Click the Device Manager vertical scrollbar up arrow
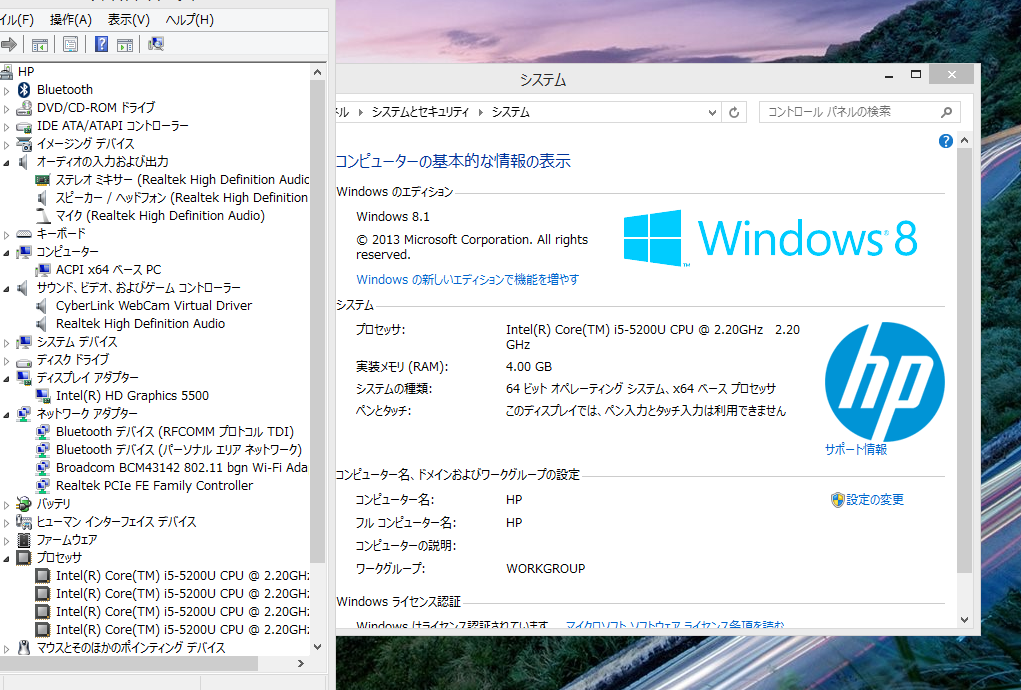This screenshot has width=1021, height=690. (317, 72)
